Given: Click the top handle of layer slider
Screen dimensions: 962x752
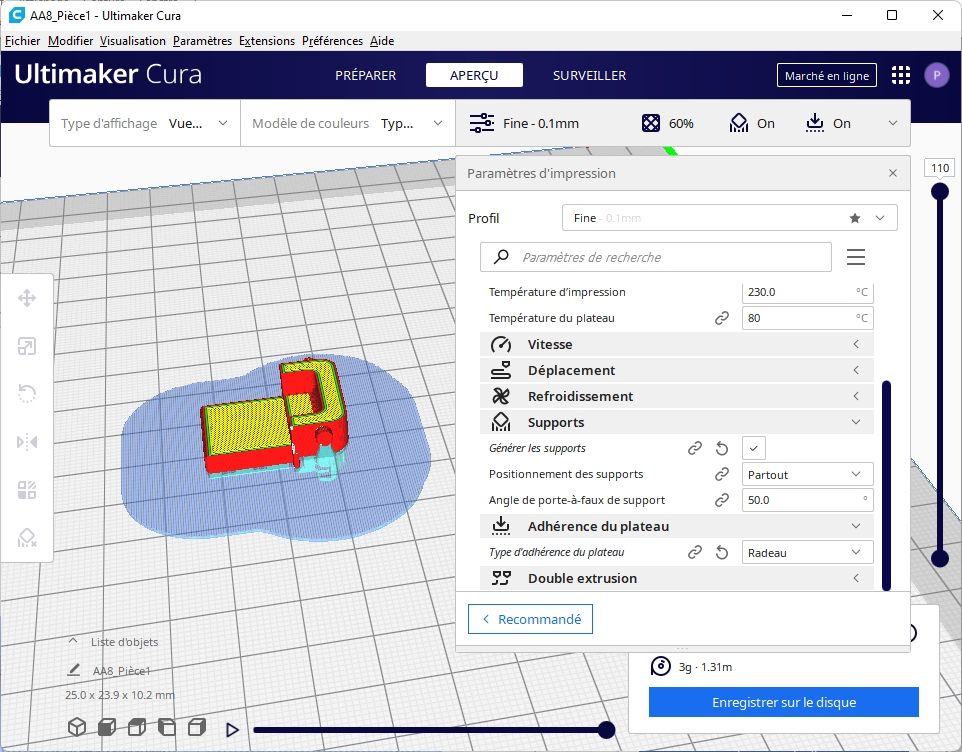Looking at the screenshot, I should pyautogui.click(x=940, y=191).
